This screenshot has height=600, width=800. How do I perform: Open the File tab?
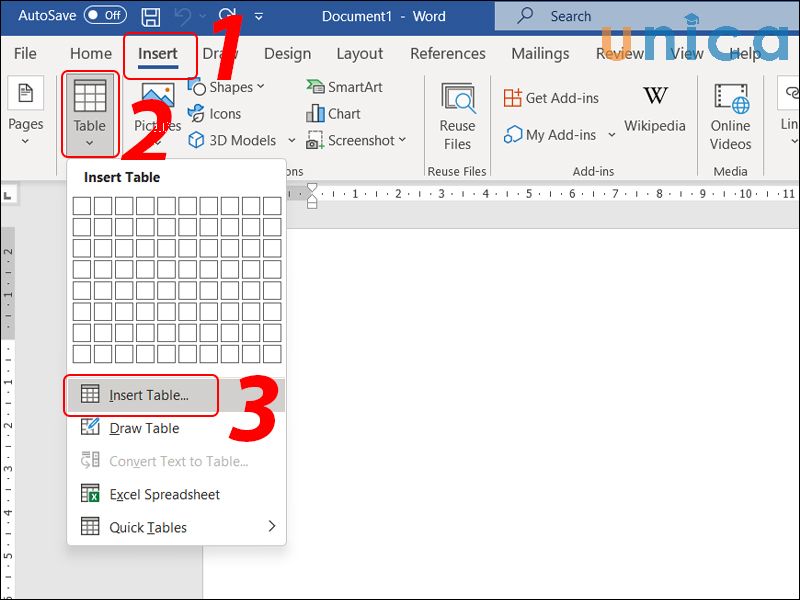click(25, 54)
